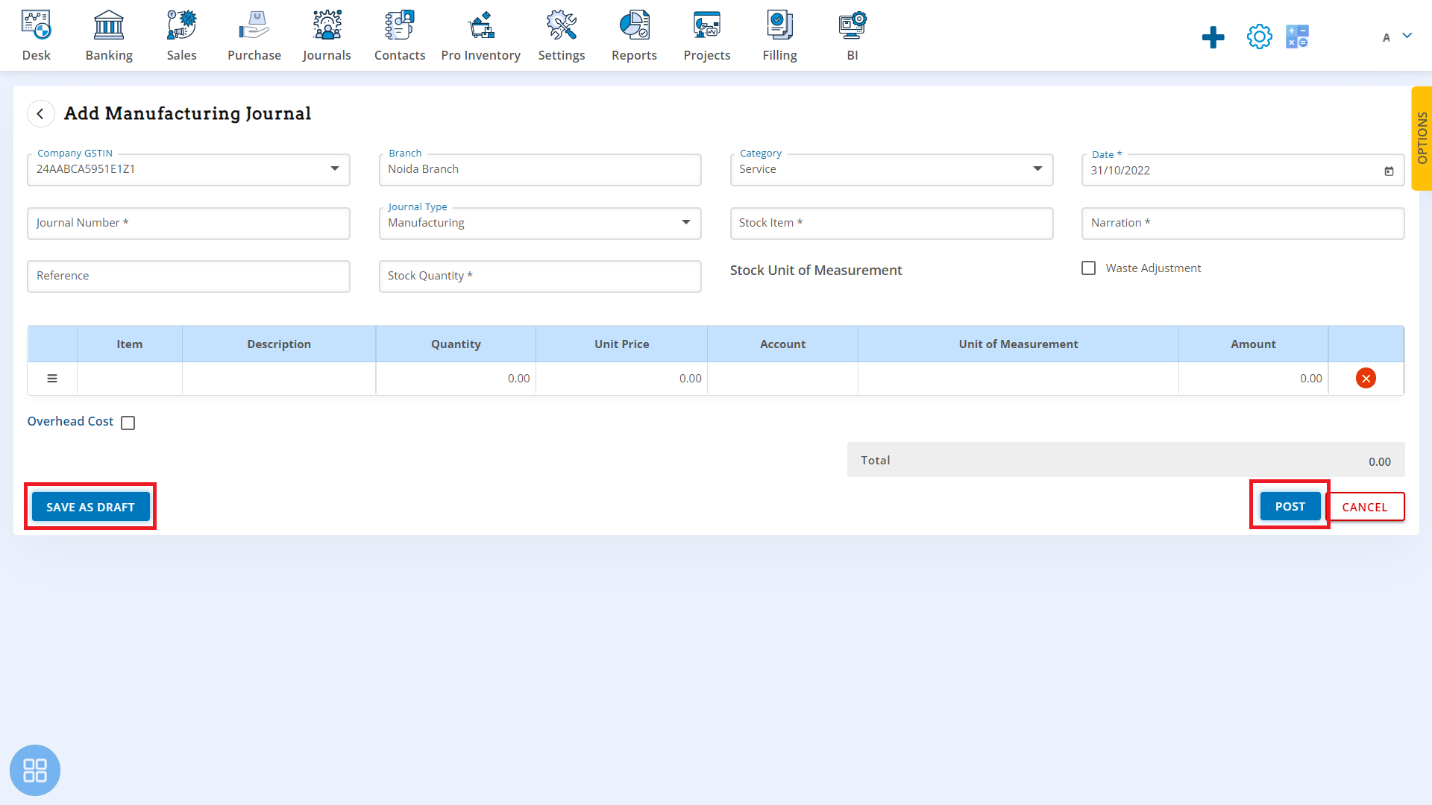Go back using the arrow beside the title
This screenshot has height=805, width=1432.
[x=40, y=114]
